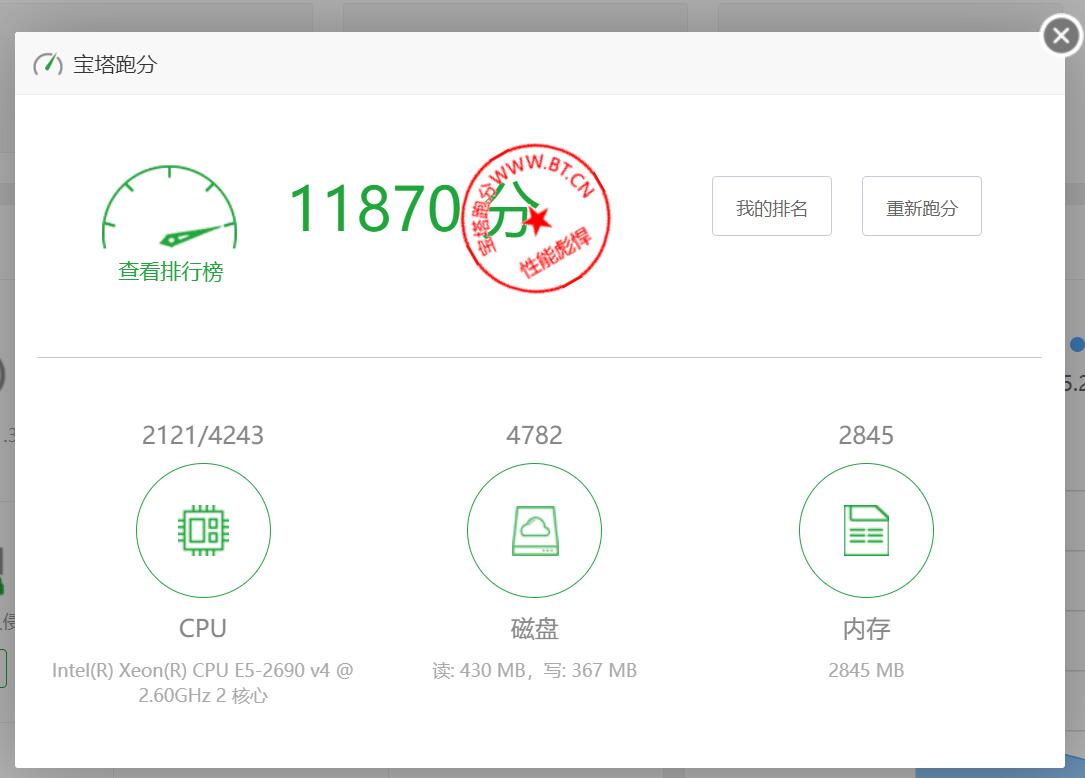Click the disk score 4782
The image size is (1085, 778).
pos(534,435)
